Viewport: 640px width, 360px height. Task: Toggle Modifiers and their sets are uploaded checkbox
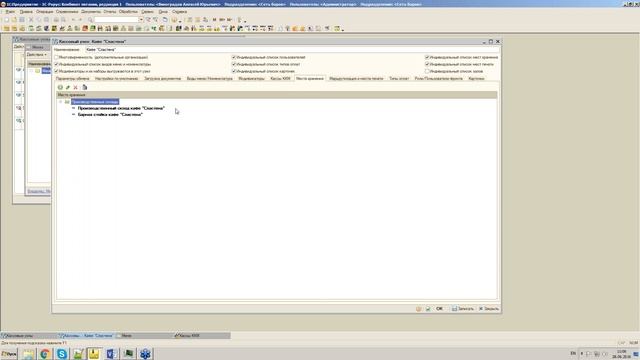tap(57, 71)
